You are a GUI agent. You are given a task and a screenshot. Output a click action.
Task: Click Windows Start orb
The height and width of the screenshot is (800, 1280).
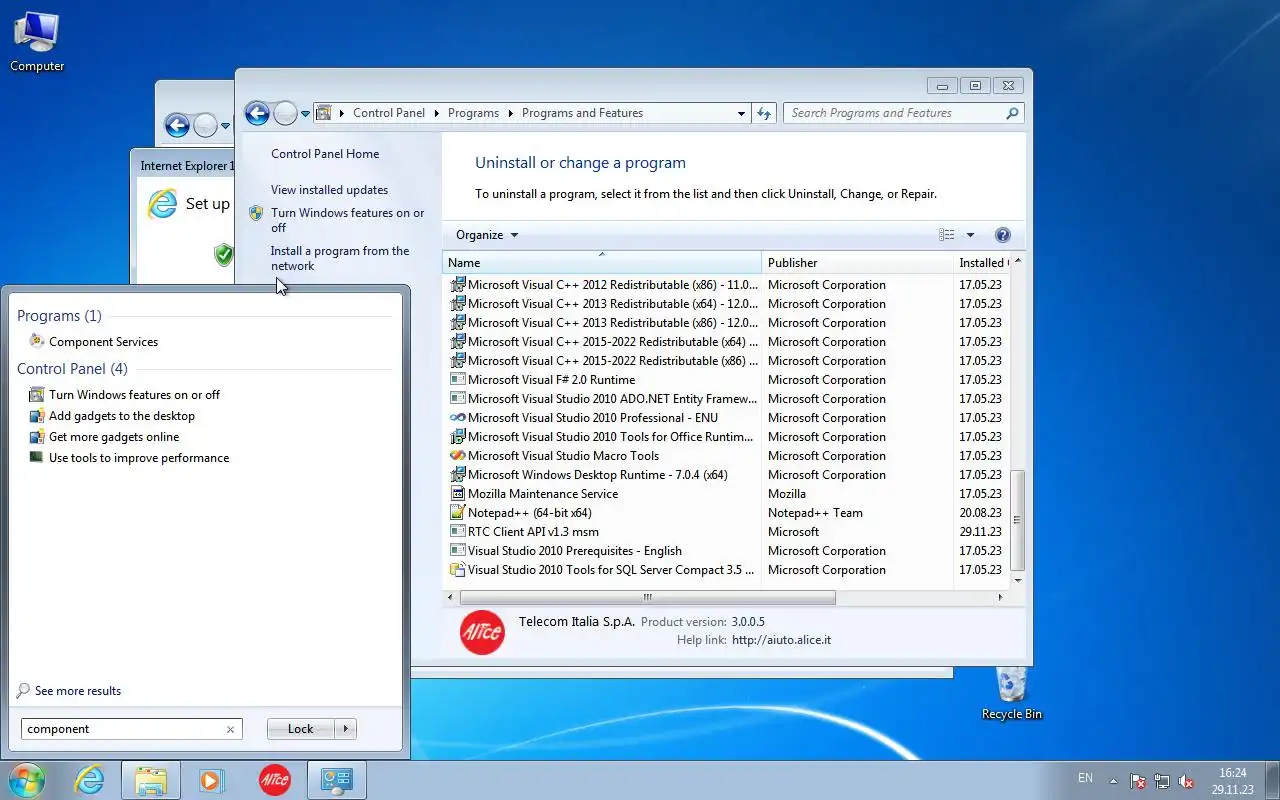point(26,780)
